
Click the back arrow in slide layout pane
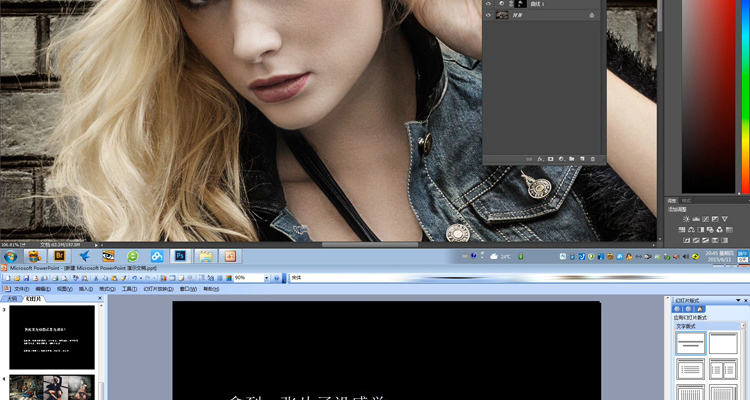[677, 309]
